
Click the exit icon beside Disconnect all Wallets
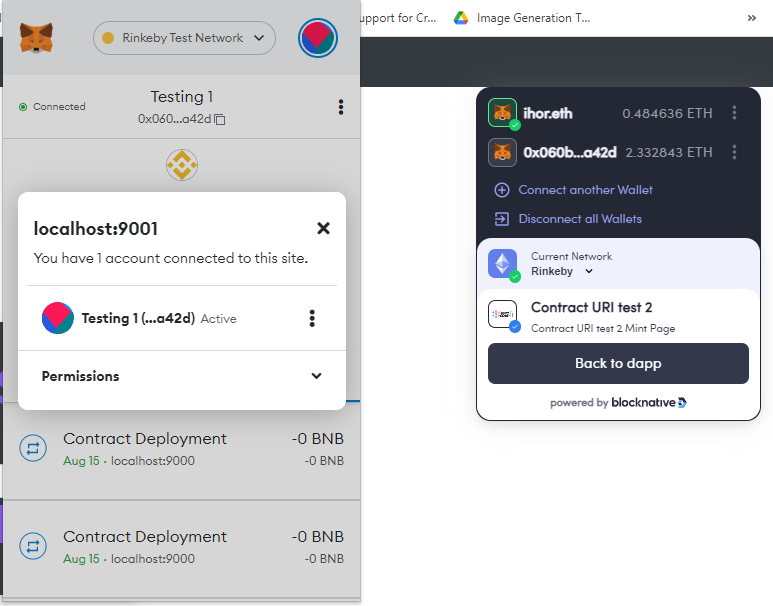click(502, 219)
